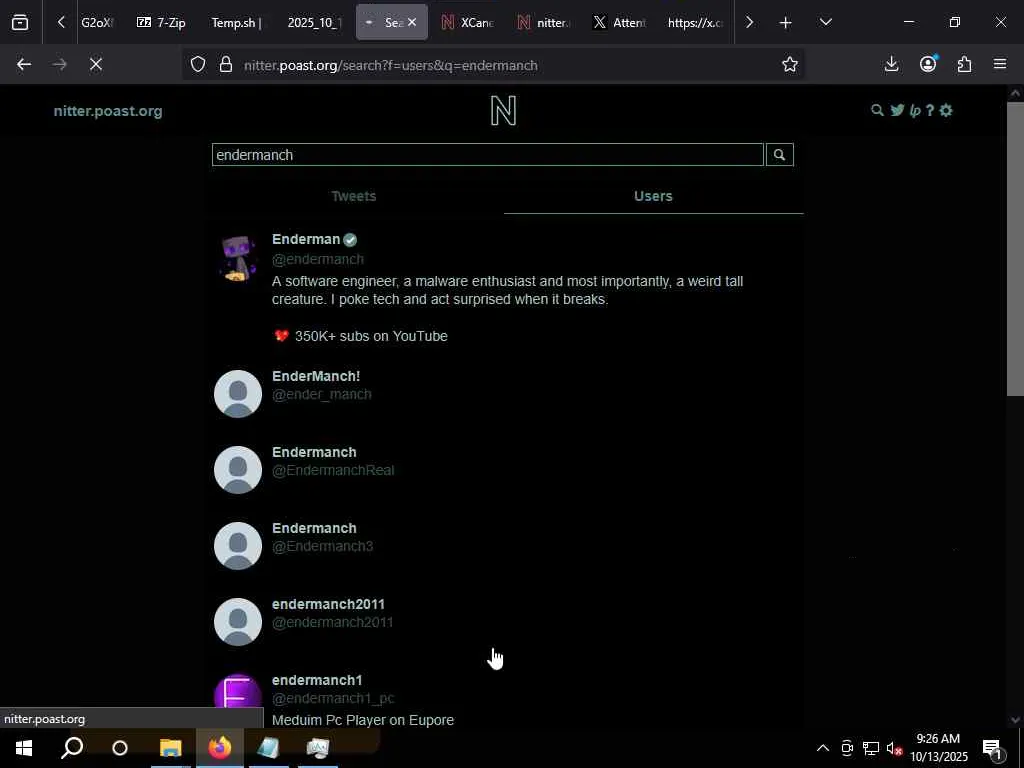
Task: Open the EnderManch! profile name
Action: coord(316,376)
